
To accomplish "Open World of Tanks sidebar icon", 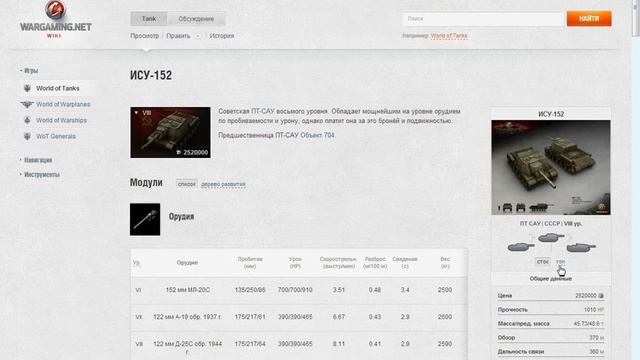I will [27, 88].
